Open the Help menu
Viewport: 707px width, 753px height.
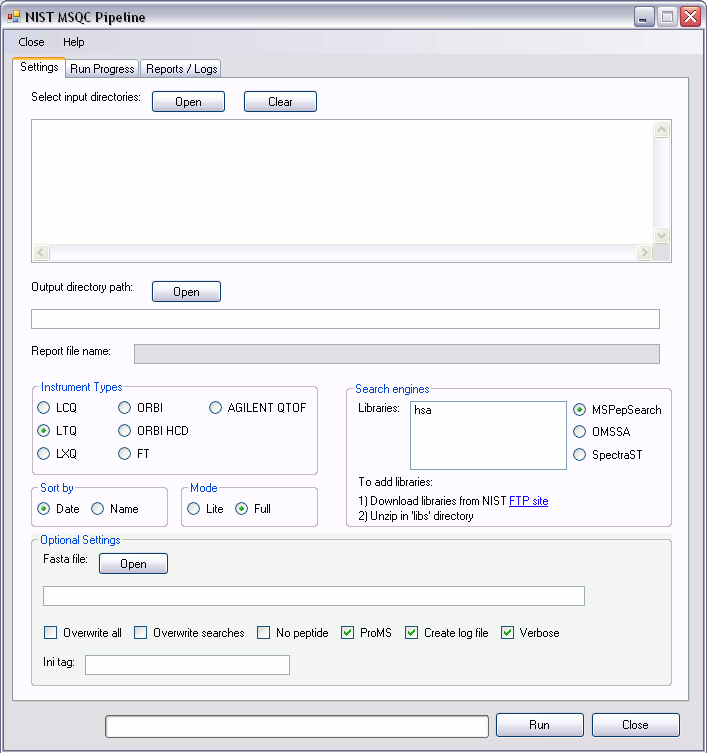74,42
